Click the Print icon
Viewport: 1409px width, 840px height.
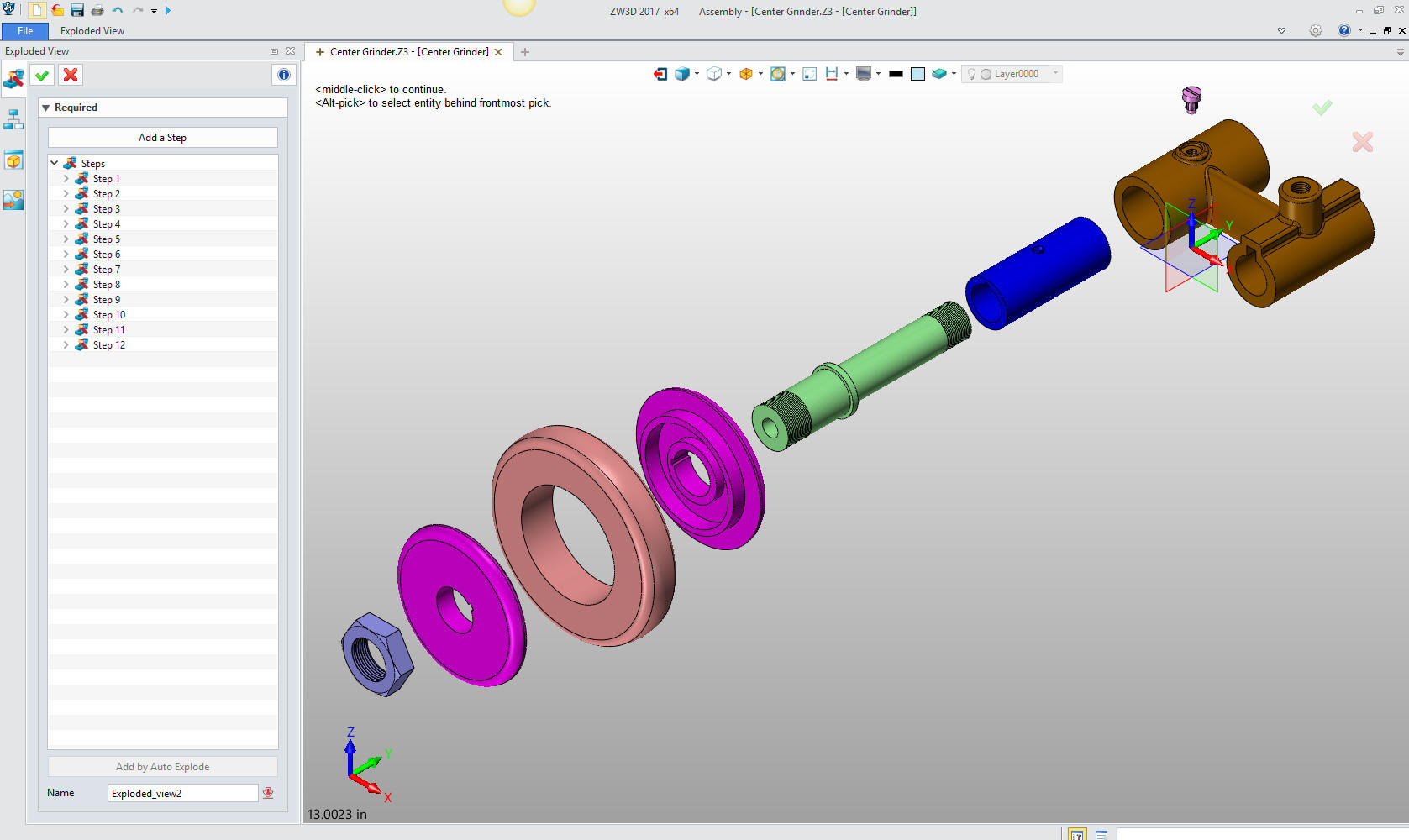point(97,11)
